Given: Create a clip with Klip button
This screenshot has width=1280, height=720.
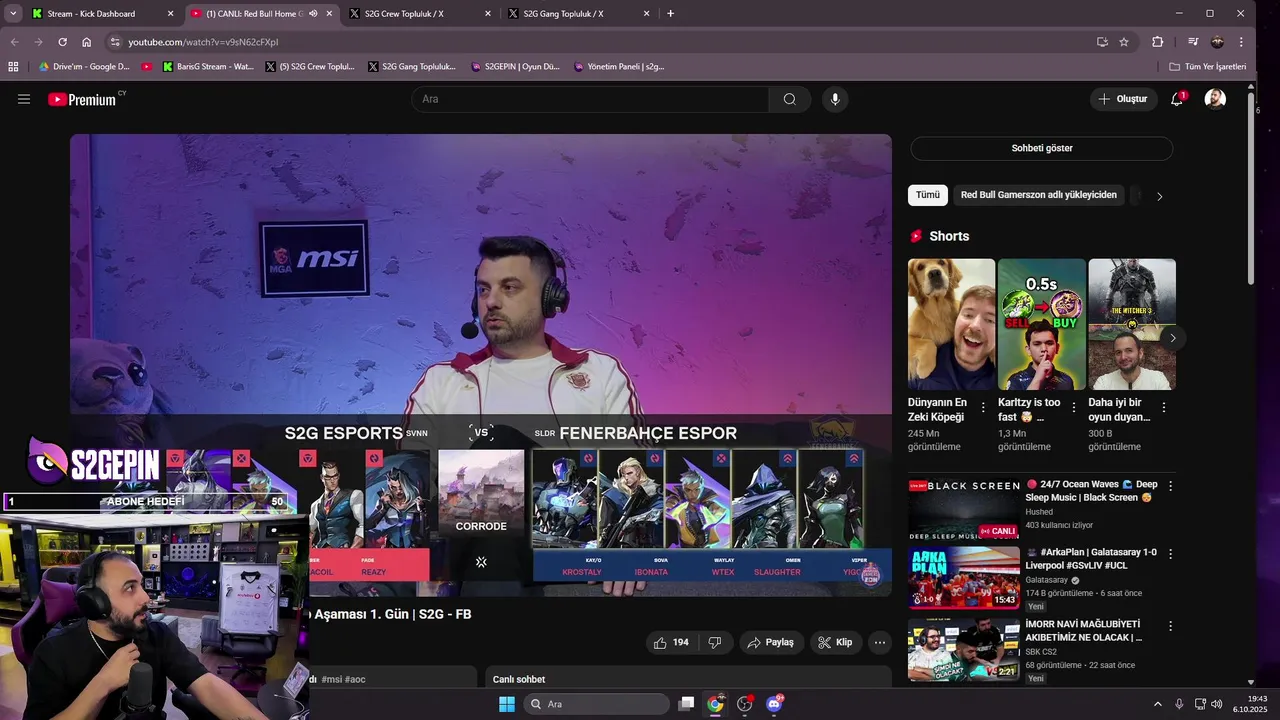Looking at the screenshot, I should click(835, 642).
